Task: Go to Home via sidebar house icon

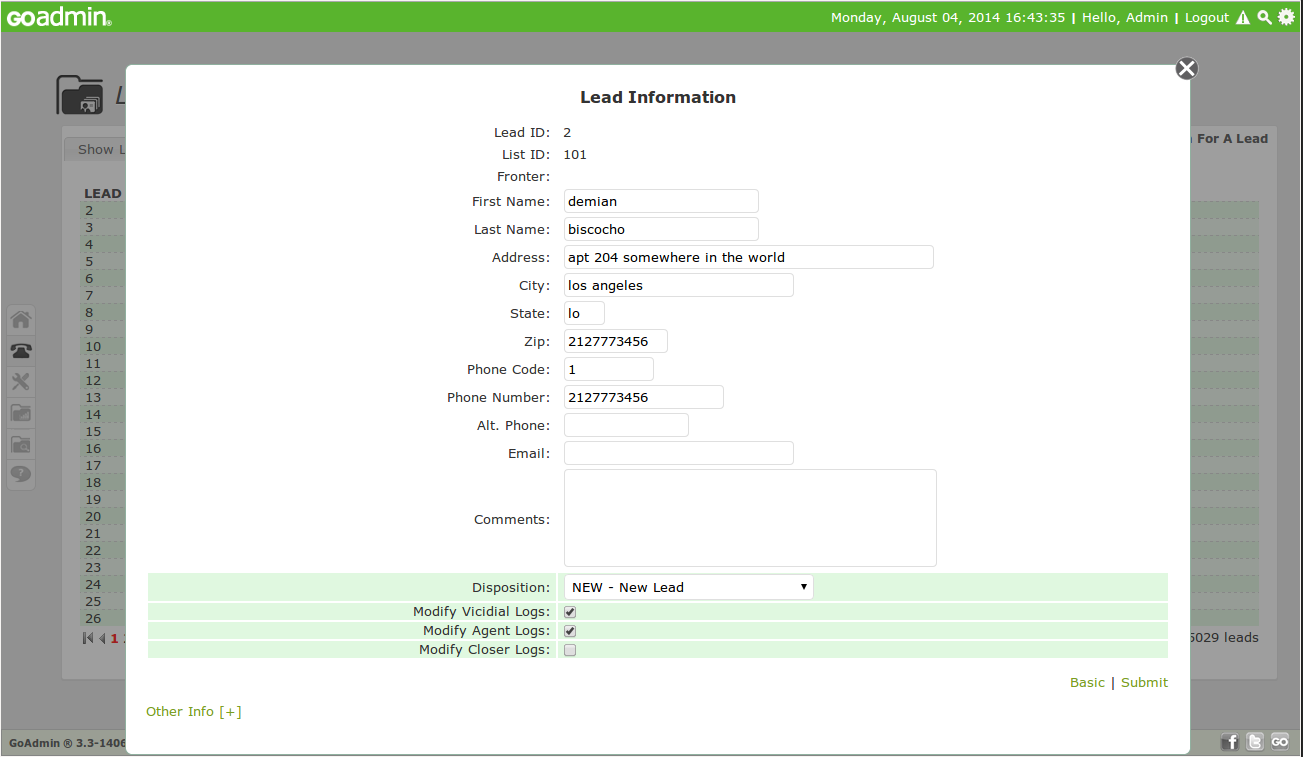Action: [x=21, y=320]
